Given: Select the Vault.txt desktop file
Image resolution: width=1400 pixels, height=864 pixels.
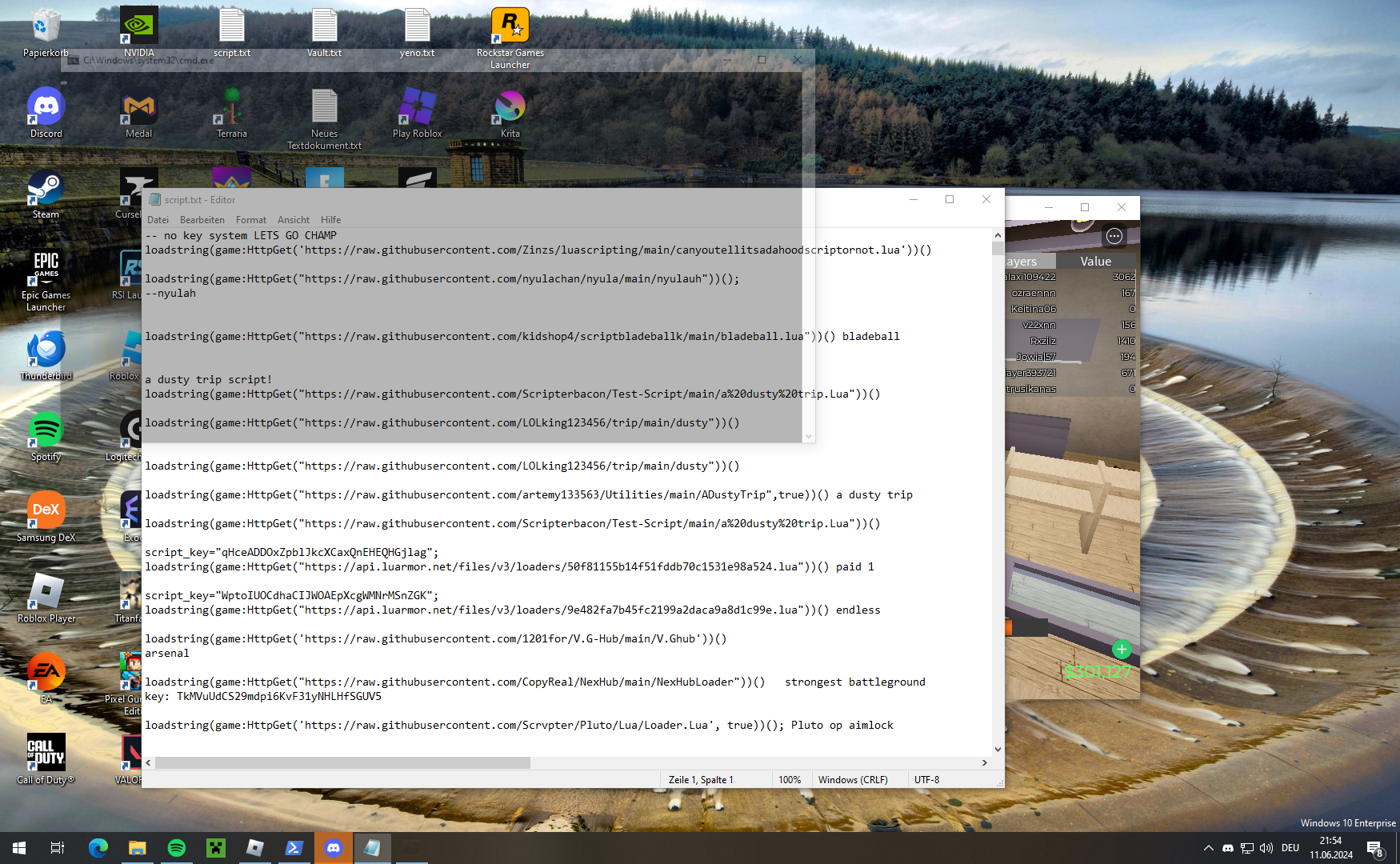Looking at the screenshot, I should coord(324,32).
